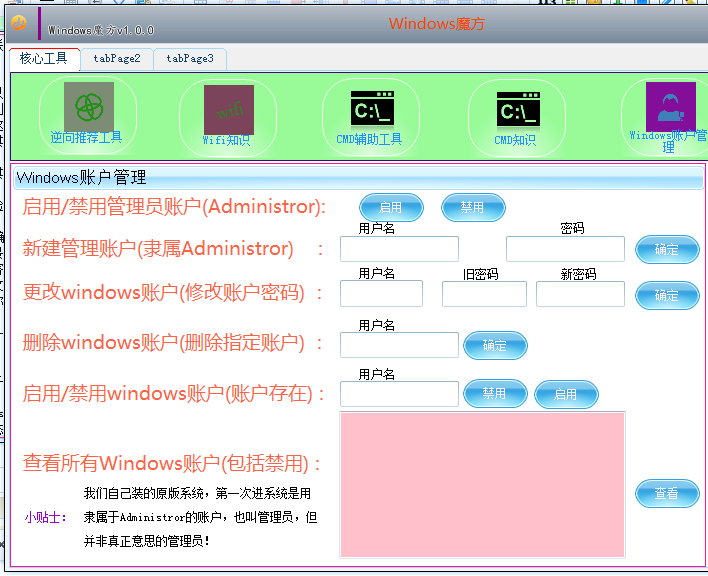The image size is (708, 576).
Task: Click 启用 for the specified Windows account
Action: [x=566, y=395]
